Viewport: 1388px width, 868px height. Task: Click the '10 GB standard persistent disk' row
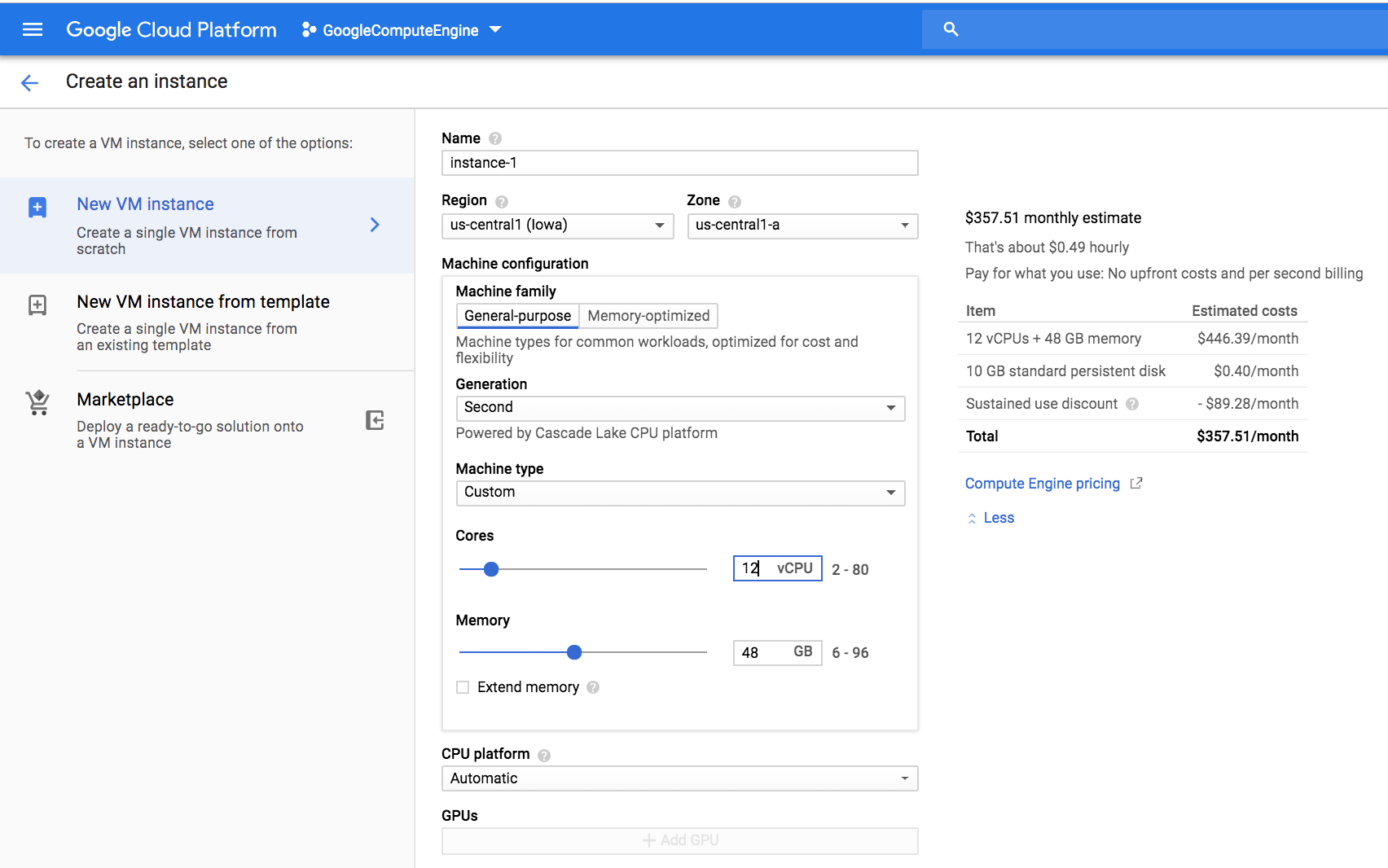(1132, 371)
